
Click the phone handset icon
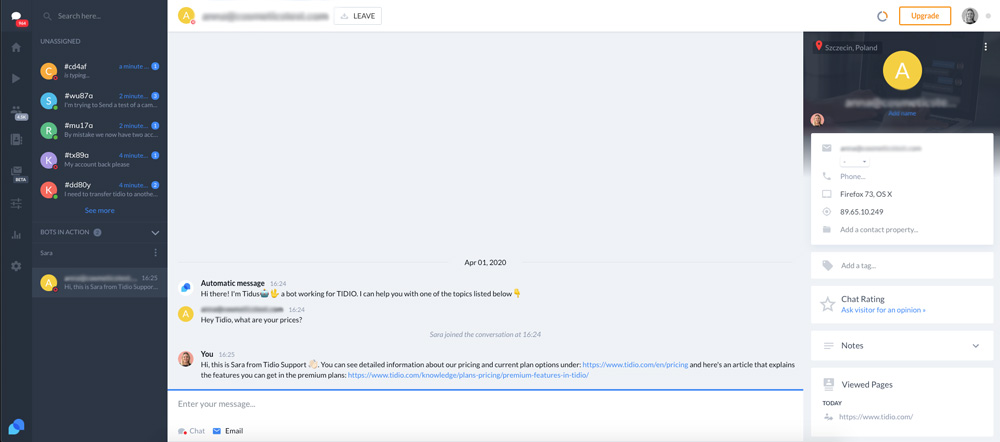pyautogui.click(x=827, y=176)
